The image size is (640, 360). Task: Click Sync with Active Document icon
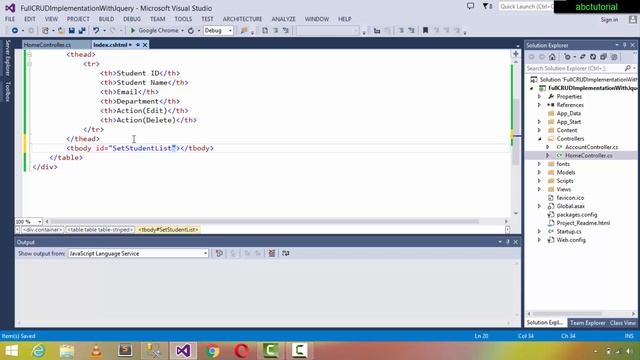click(583, 57)
